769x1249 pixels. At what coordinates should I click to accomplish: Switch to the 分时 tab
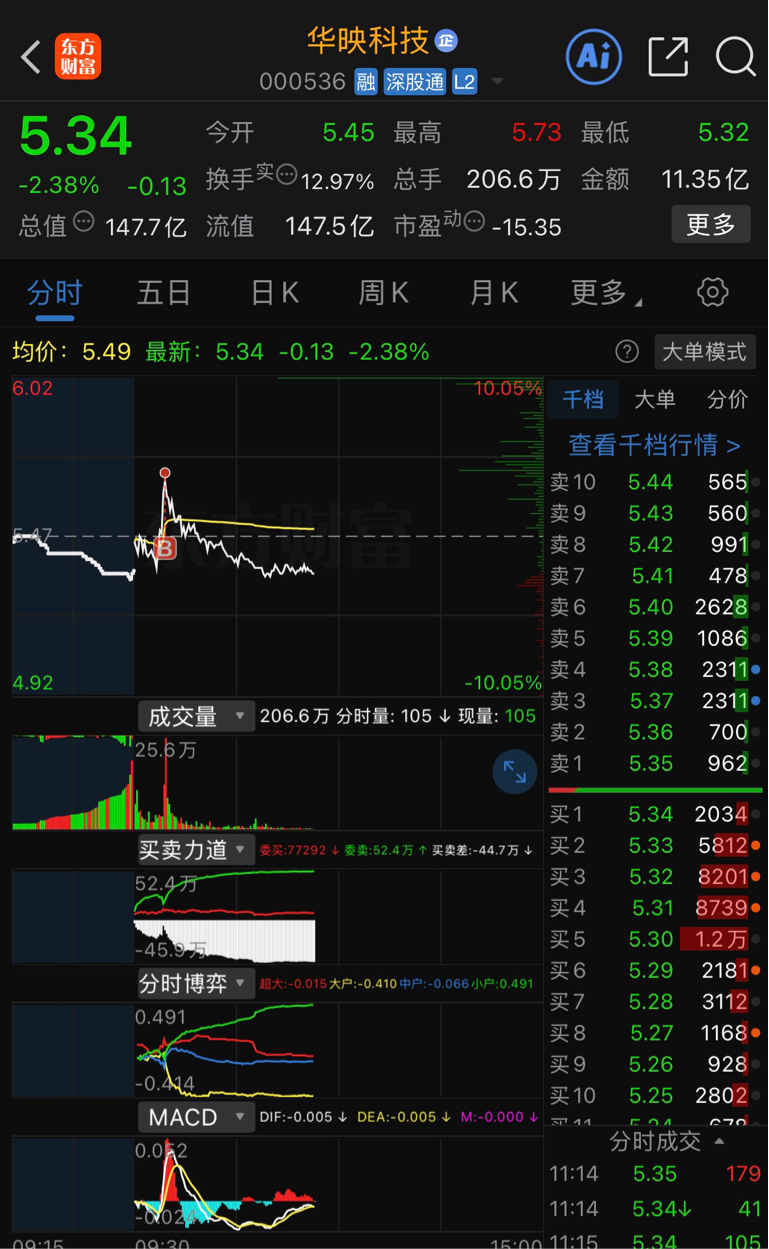click(x=55, y=293)
